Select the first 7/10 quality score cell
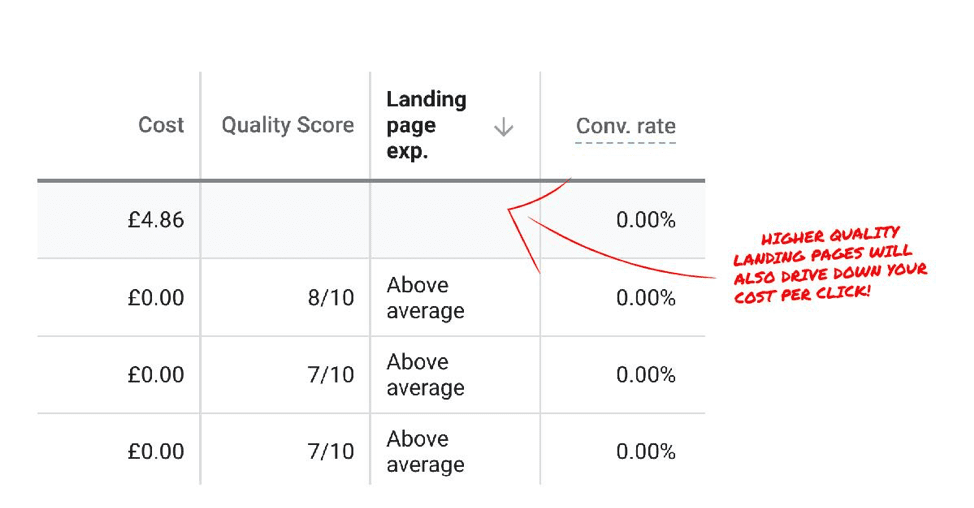This screenshot has height=508, width=974. pos(331,374)
